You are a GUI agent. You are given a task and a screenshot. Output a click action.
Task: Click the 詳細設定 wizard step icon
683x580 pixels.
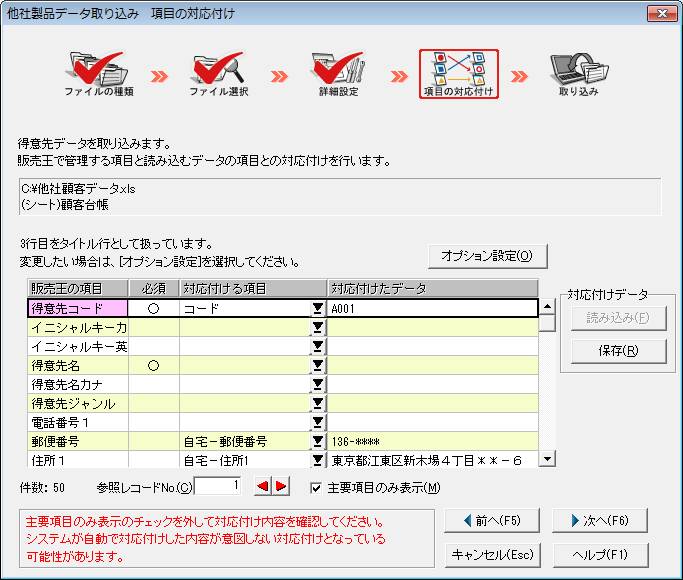tap(338, 74)
